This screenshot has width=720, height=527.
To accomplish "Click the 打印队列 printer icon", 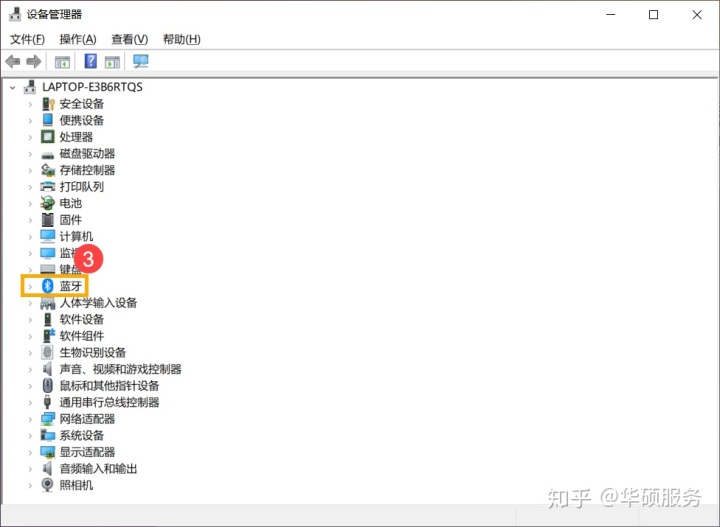I will point(48,186).
